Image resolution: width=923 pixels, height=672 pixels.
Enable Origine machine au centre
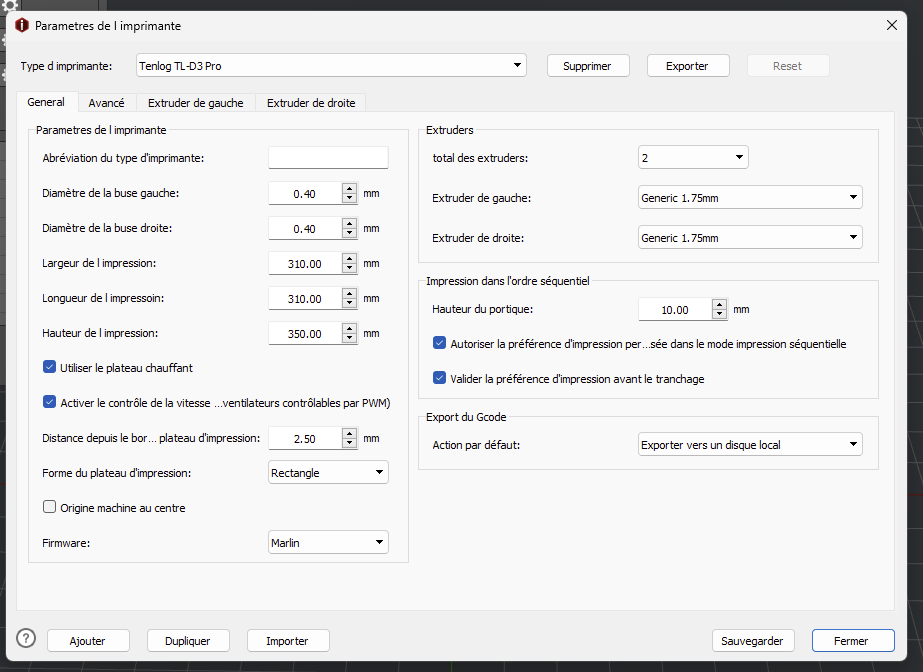(49, 507)
